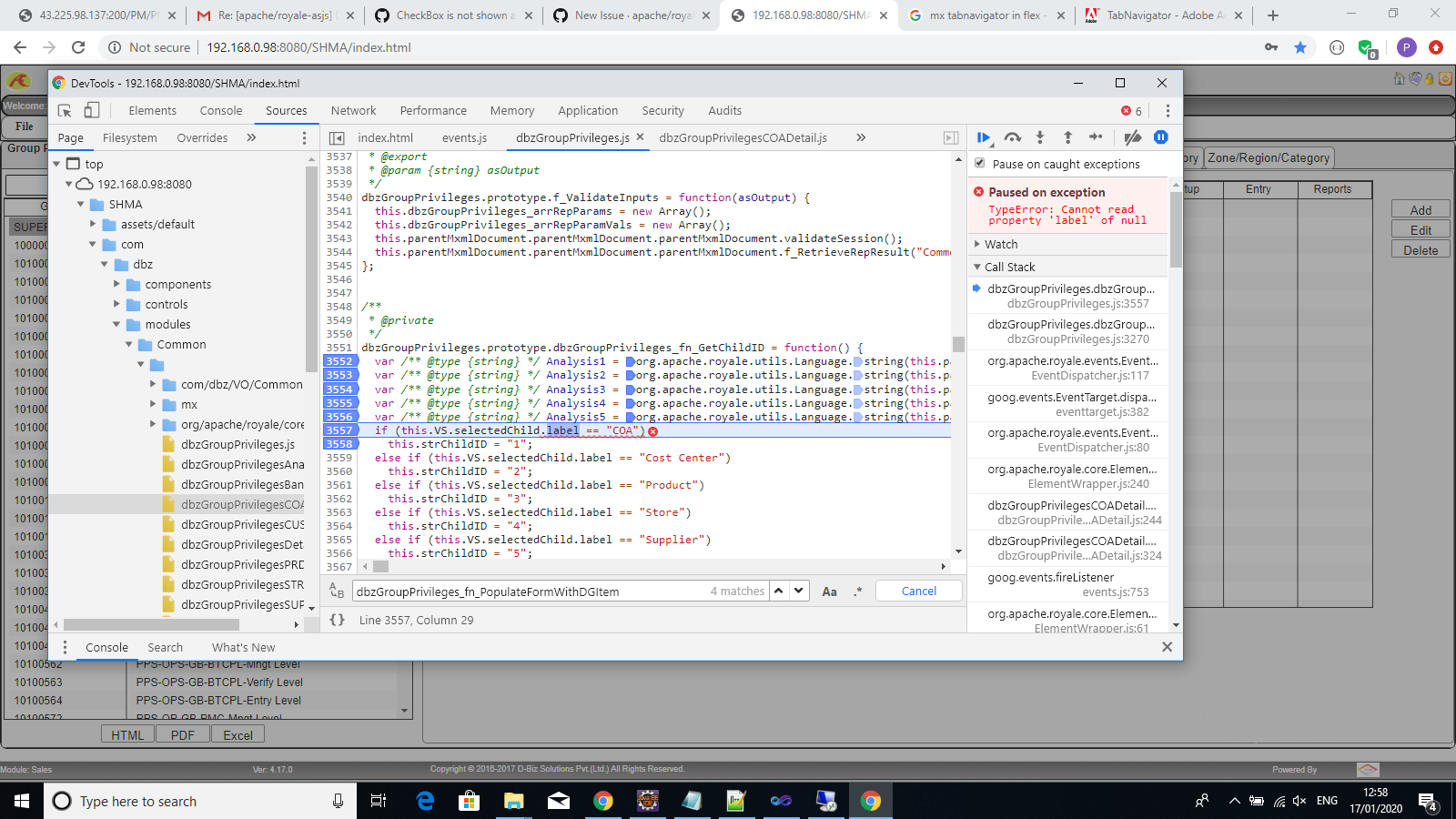Toggle breakpoint on line 3552

click(x=338, y=361)
